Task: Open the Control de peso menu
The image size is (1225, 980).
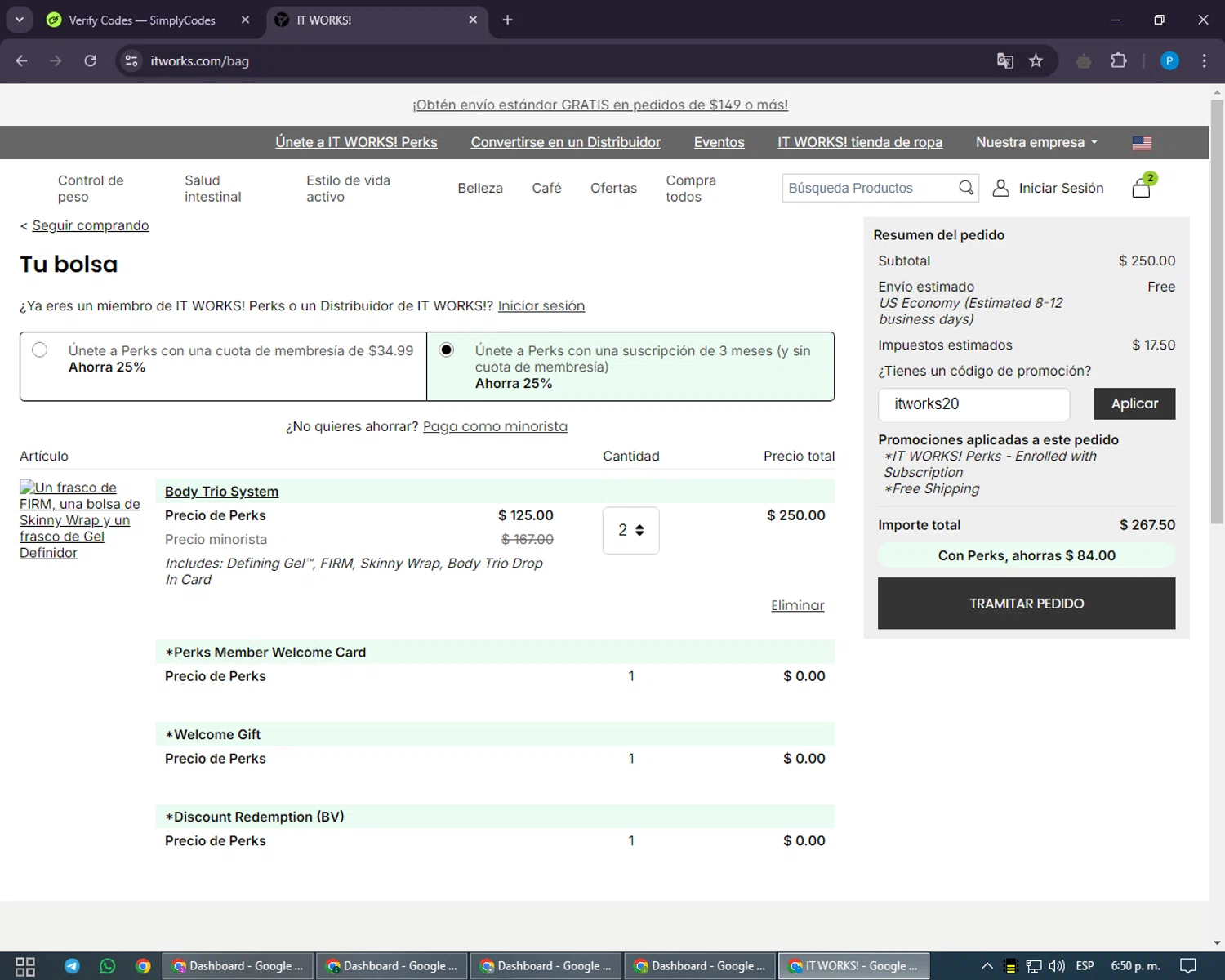Action: point(91,189)
